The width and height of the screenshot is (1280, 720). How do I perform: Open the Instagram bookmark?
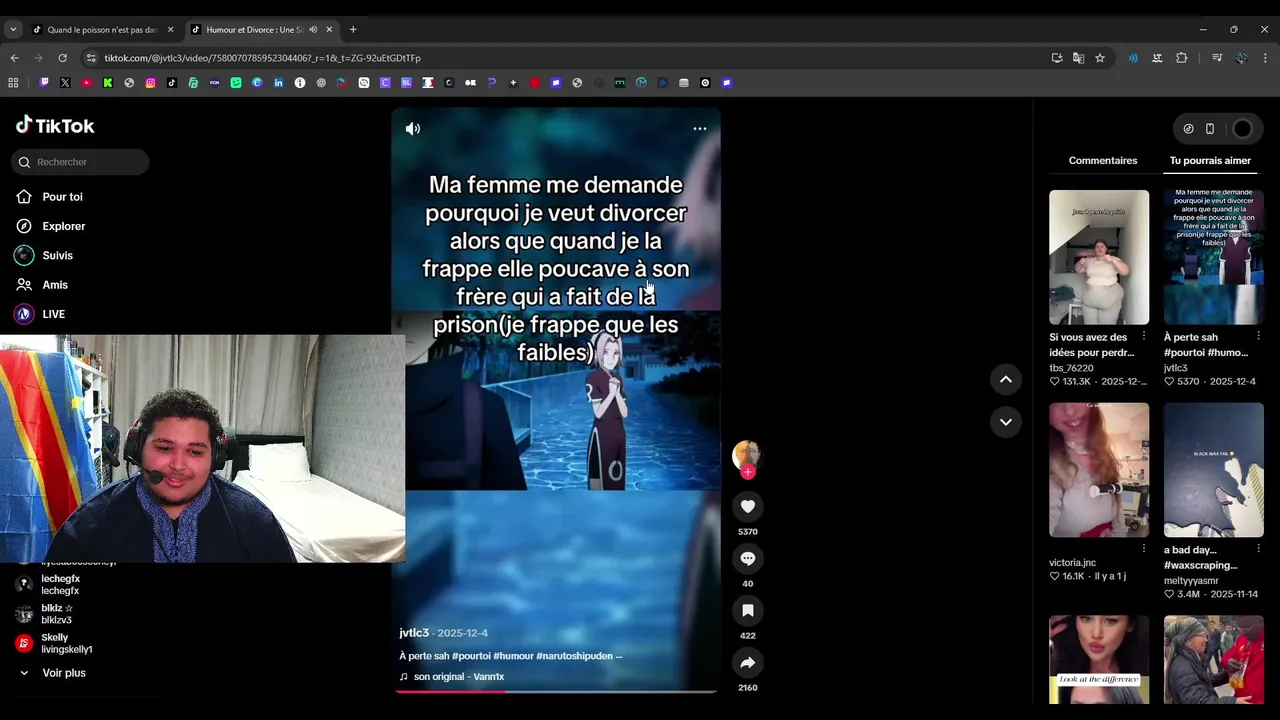click(151, 83)
